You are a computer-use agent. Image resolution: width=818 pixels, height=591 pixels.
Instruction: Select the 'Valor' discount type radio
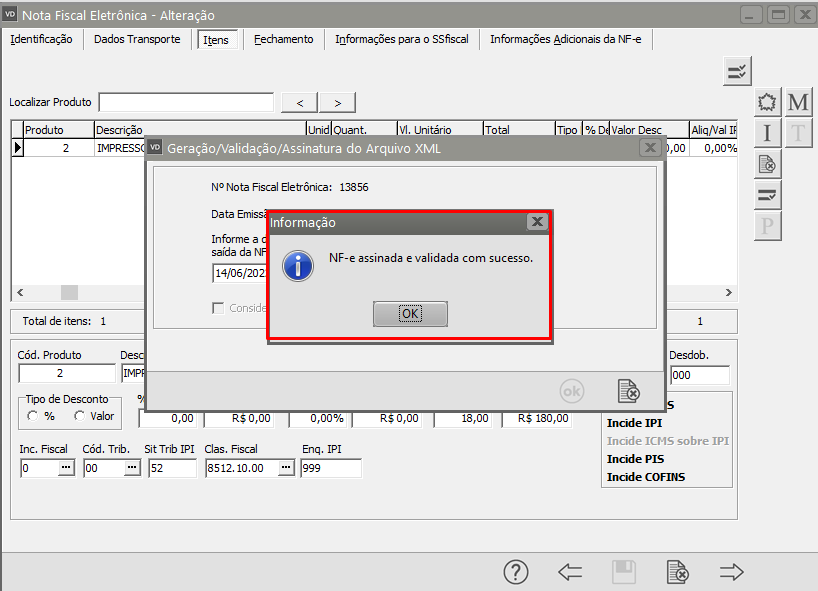[x=79, y=416]
